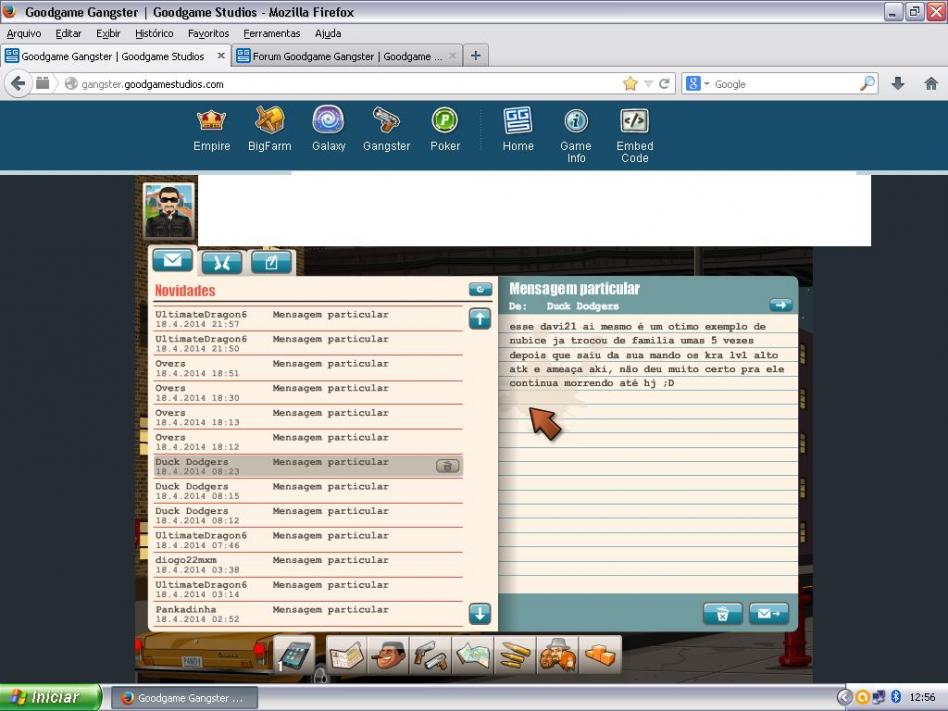Image resolution: width=948 pixels, height=711 pixels.
Task: Open UltimateDragon6 message from 21:57
Action: 308,319
